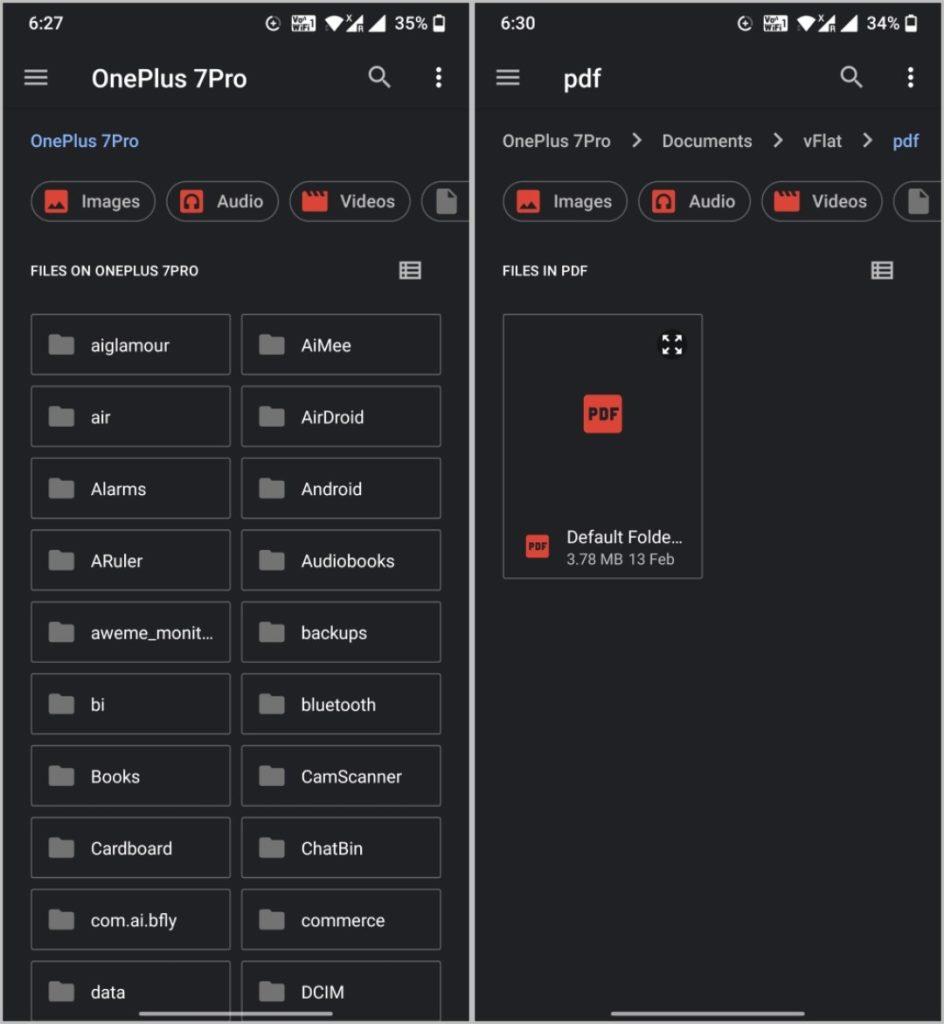Viewport: 944px width, 1024px height.
Task: Open Alarms folder
Action: pyautogui.click(x=131, y=488)
